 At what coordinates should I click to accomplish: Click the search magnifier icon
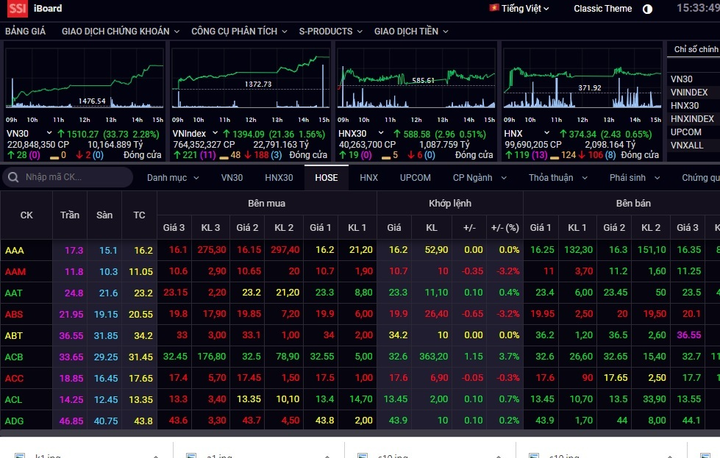[x=13, y=177]
